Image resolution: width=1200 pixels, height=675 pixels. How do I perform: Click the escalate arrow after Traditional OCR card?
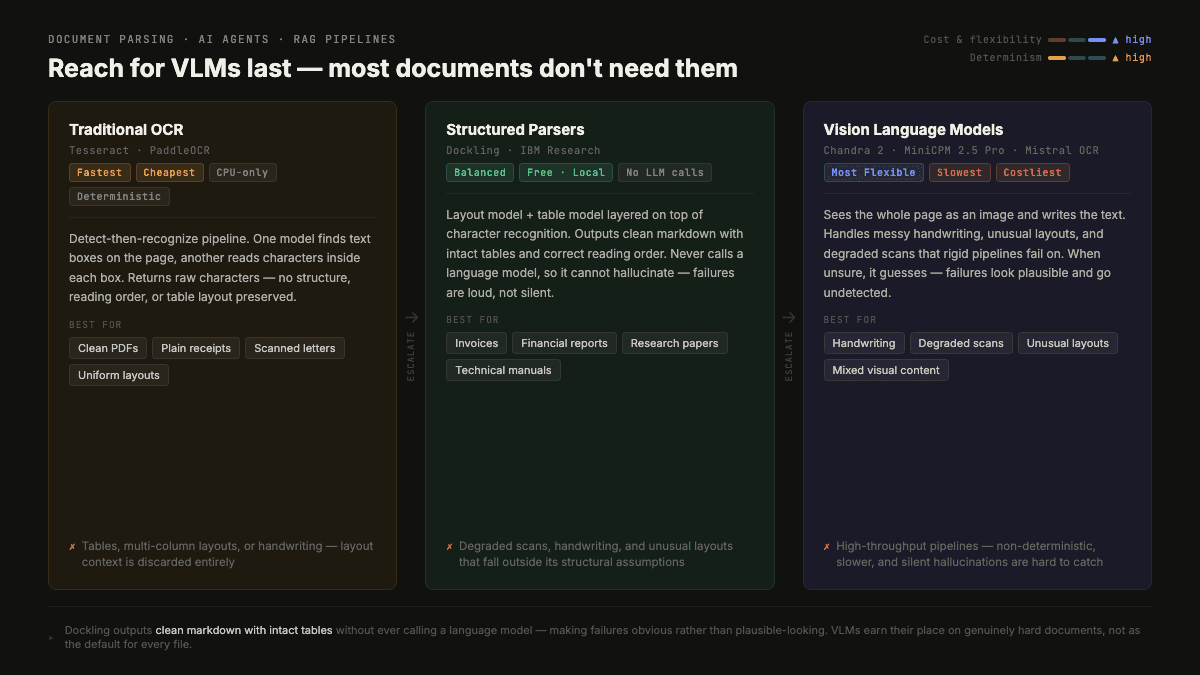(411, 318)
